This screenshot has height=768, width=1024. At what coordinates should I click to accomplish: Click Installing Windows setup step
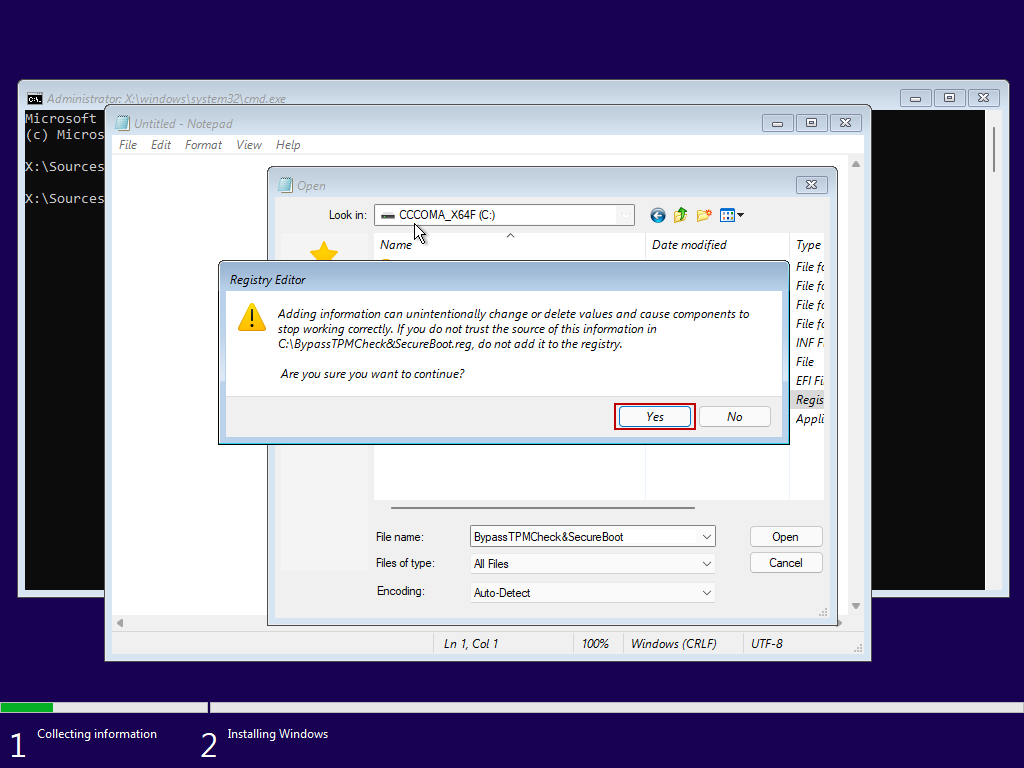click(x=278, y=734)
